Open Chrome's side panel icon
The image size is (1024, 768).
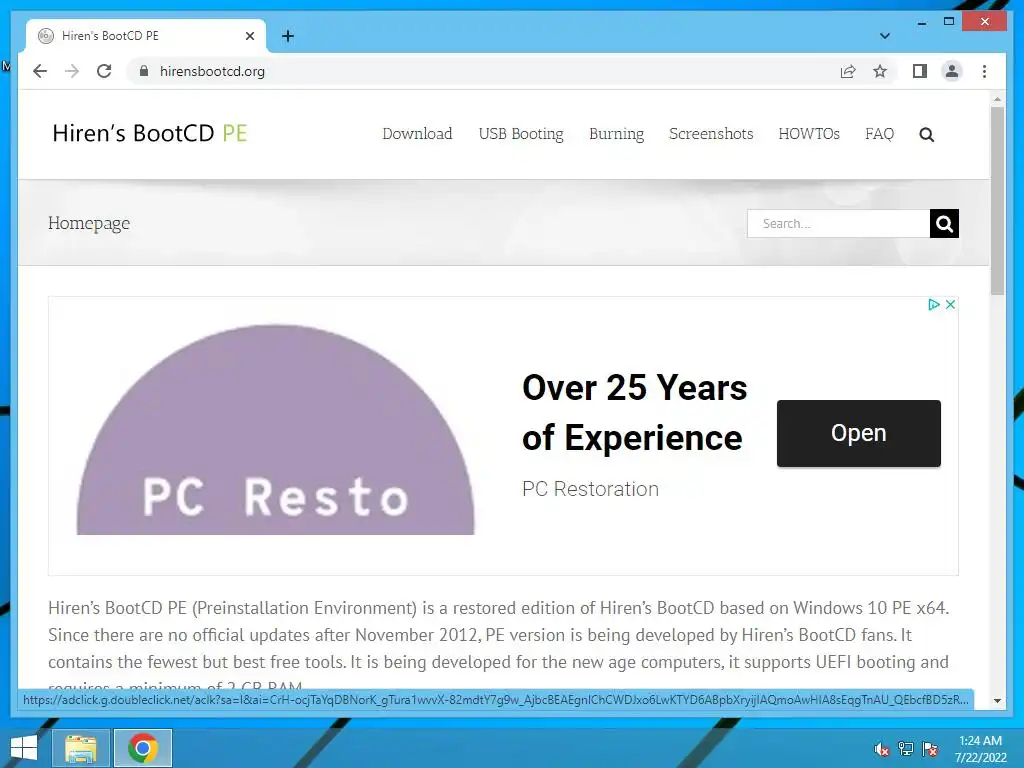pos(920,71)
